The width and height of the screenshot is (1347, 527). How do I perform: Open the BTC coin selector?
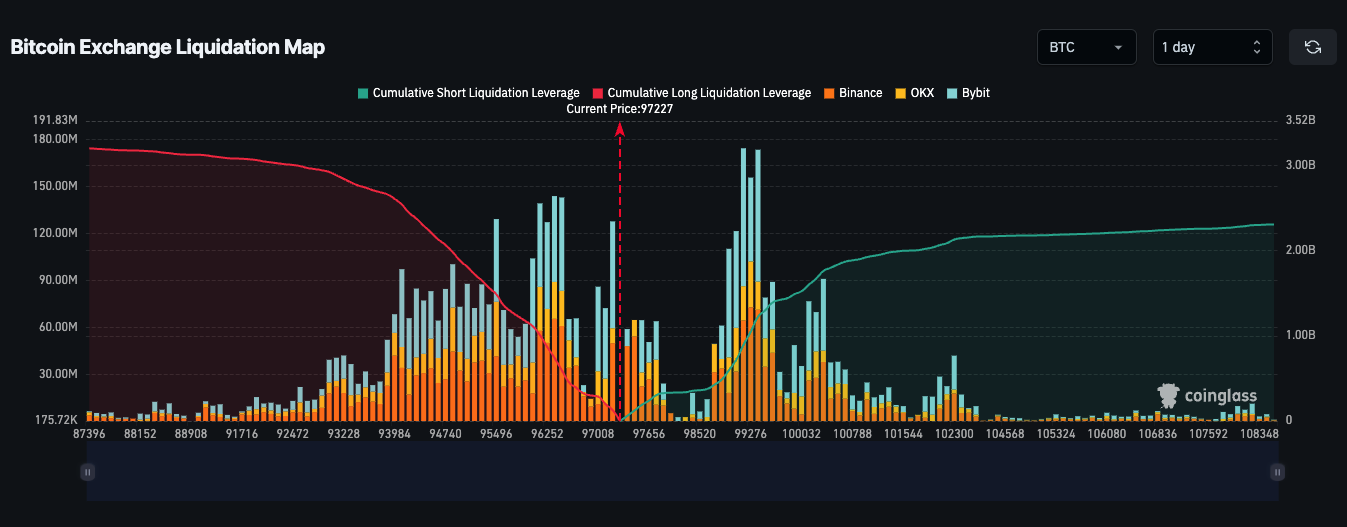pyautogui.click(x=1086, y=47)
